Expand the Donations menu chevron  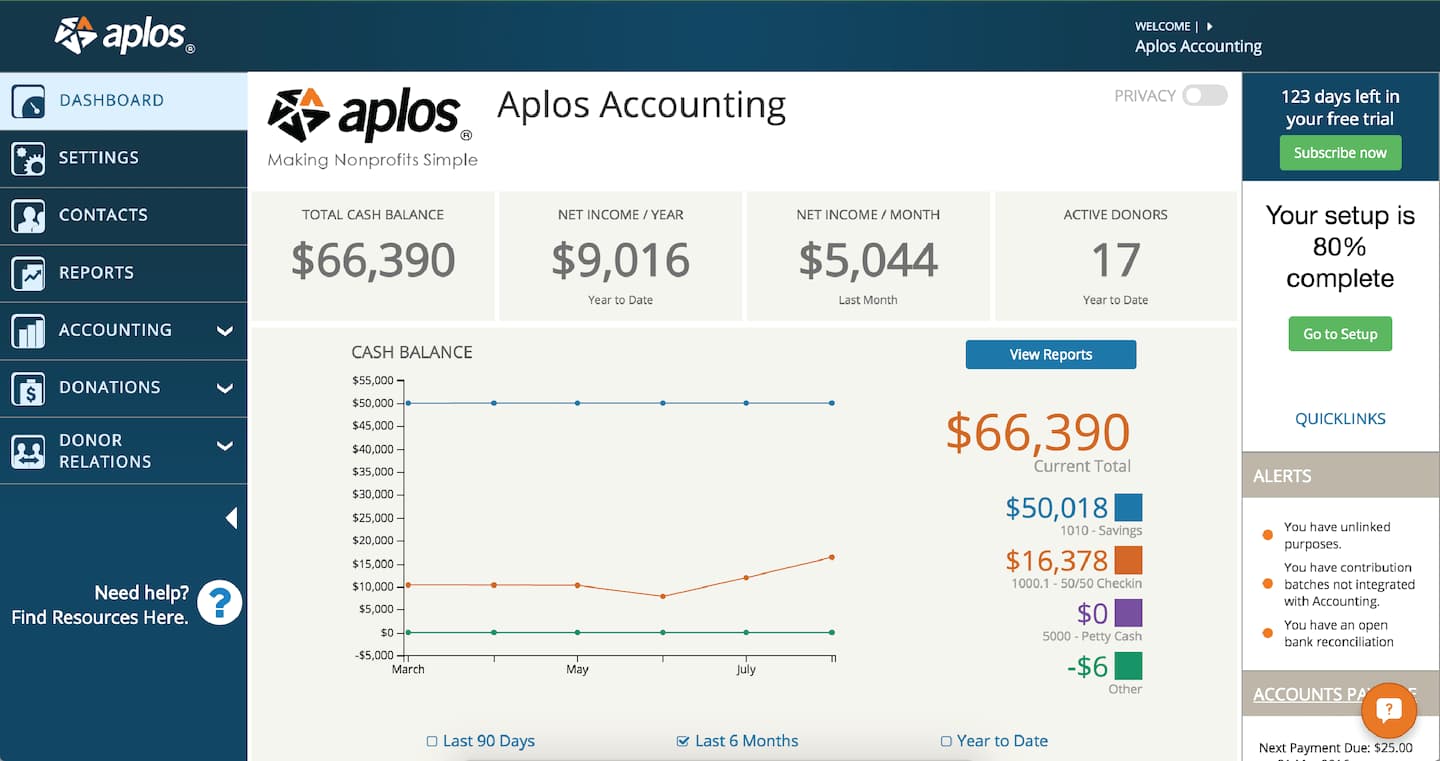tap(225, 388)
